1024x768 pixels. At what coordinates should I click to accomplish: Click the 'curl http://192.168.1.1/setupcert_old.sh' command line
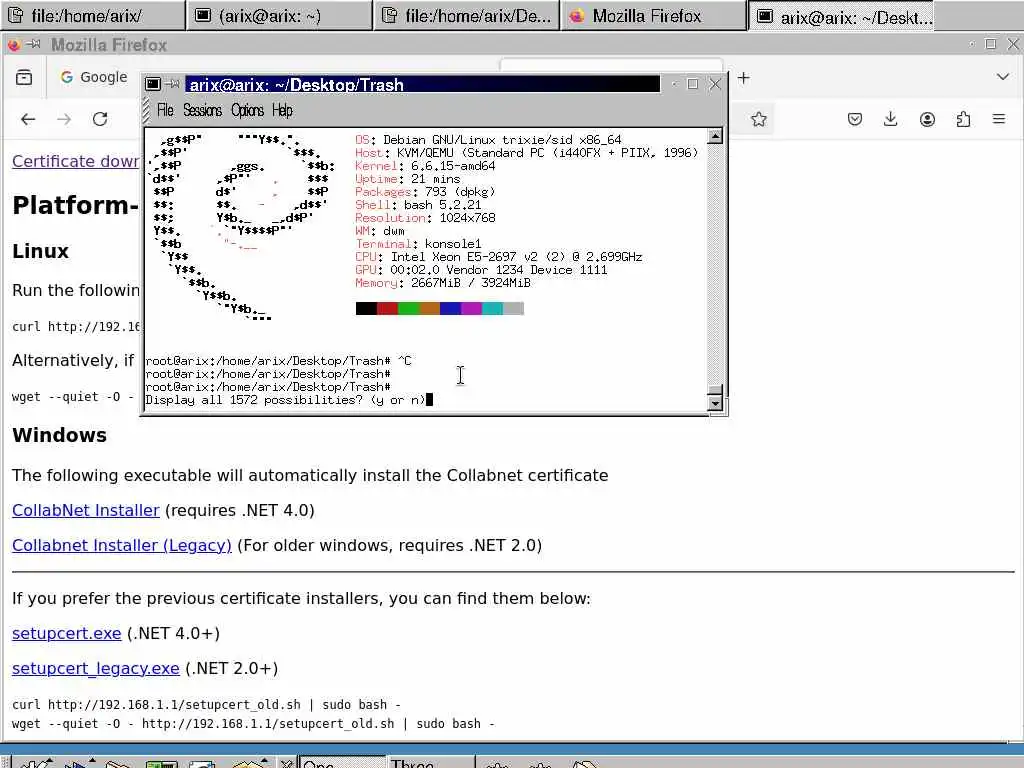206,705
